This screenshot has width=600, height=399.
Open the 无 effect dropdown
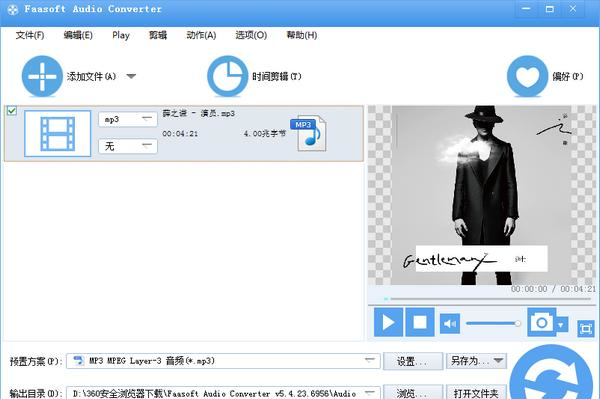click(x=128, y=146)
